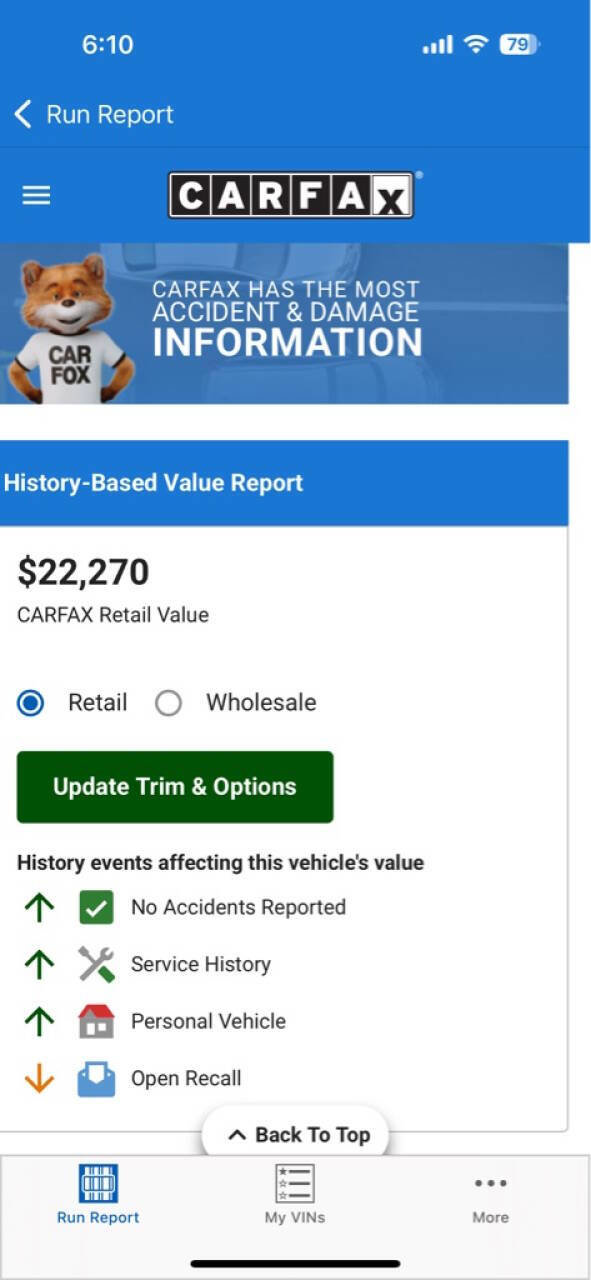Image resolution: width=591 pixels, height=1280 pixels.
Task: Click the Back To Top chevron
Action: pyautogui.click(x=240, y=1134)
